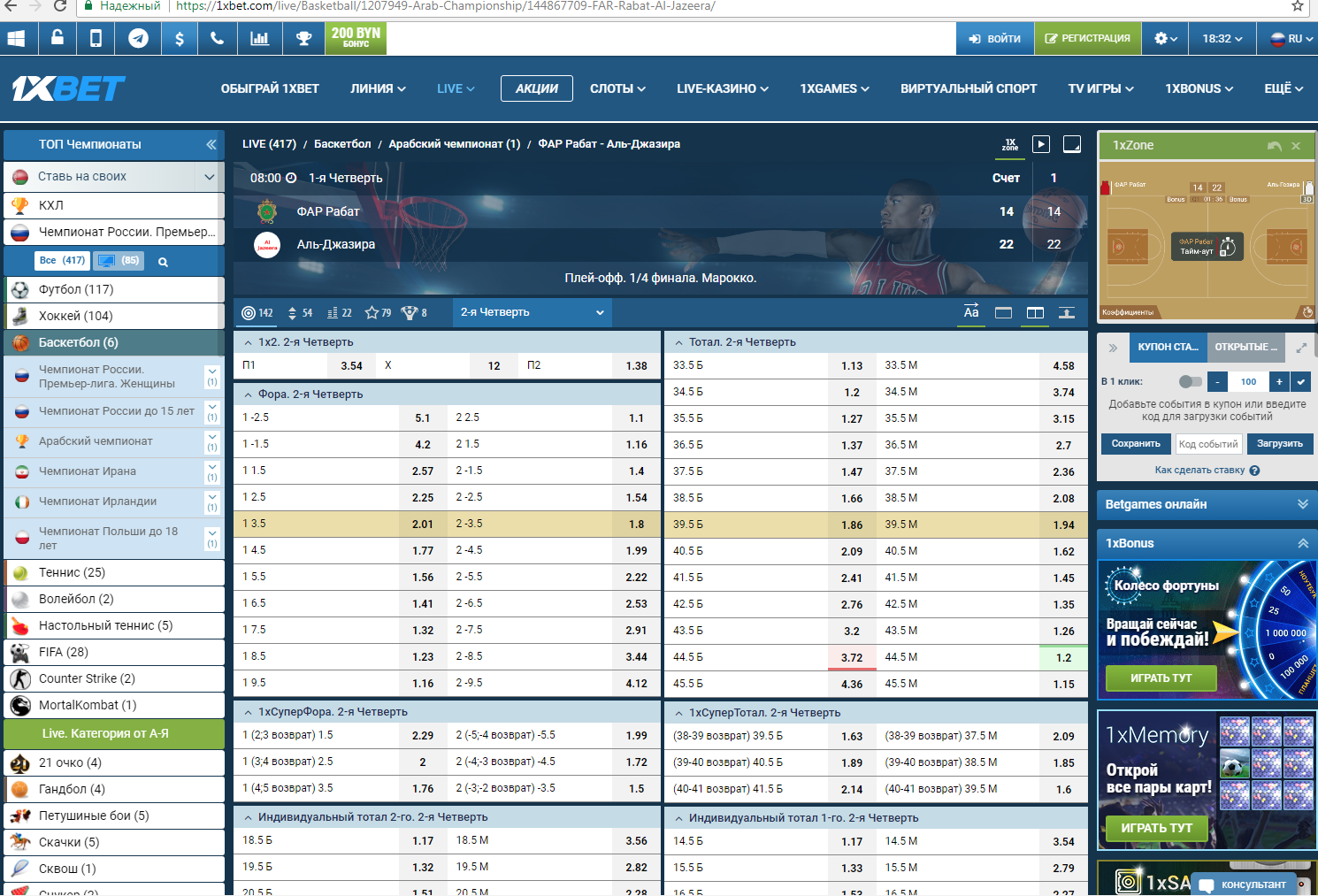The width and height of the screenshot is (1318, 896).
Task: Click the stopwatch icon in 1xZone corner
Action: point(1307,311)
